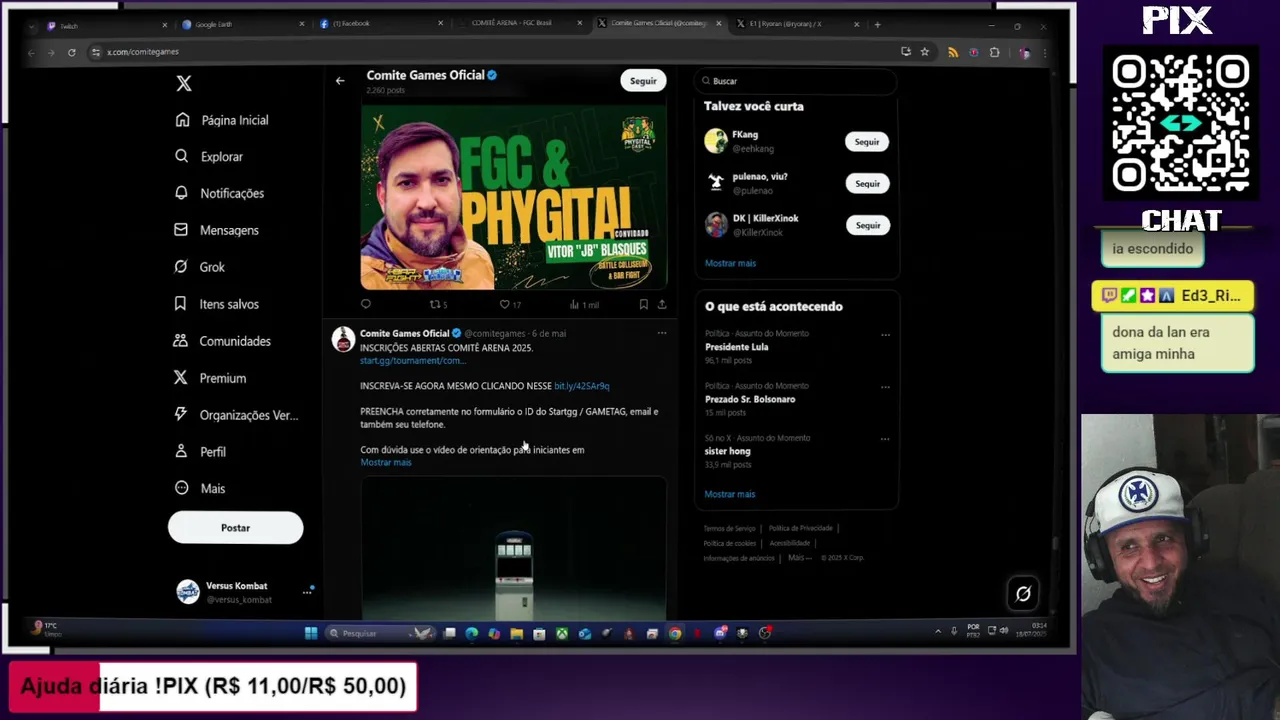Click the Buscar search field
1280x720 pixels.
795,81
